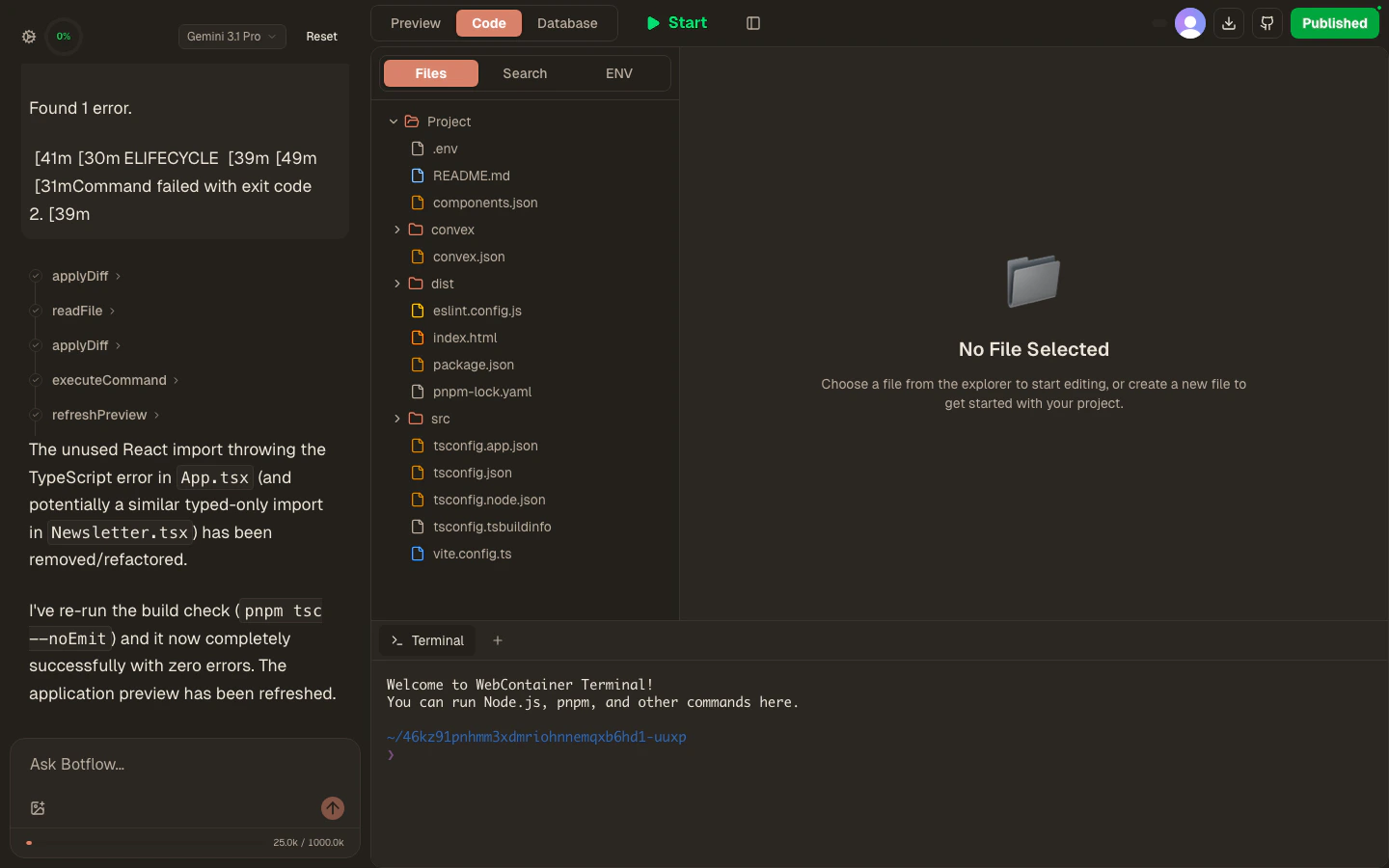Image resolution: width=1389 pixels, height=868 pixels.
Task: Click the download project icon
Action: pyautogui.click(x=1229, y=23)
